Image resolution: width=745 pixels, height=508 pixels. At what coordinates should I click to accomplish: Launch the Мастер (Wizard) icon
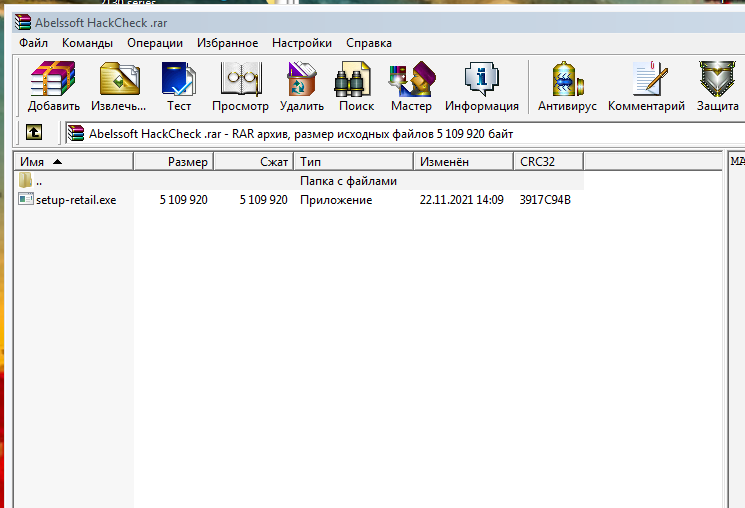(412, 79)
